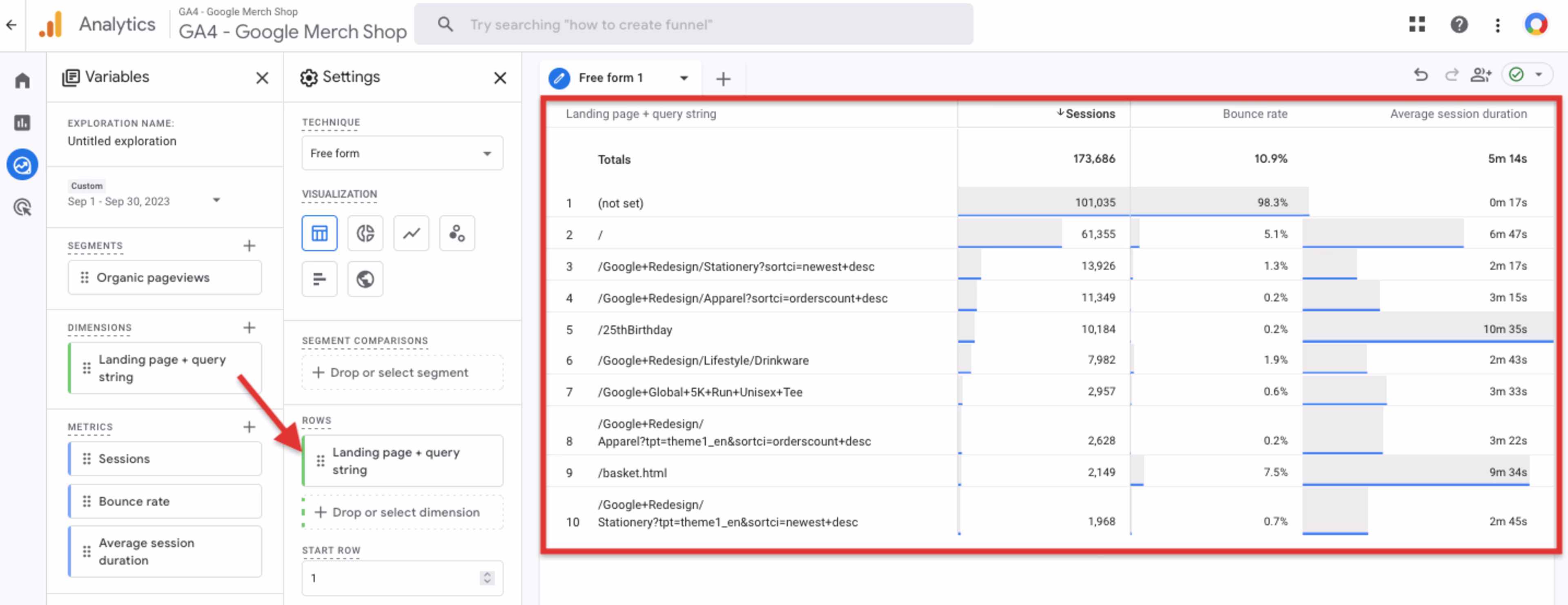Click Drop or select segment area
The height and width of the screenshot is (605, 1568).
point(402,372)
